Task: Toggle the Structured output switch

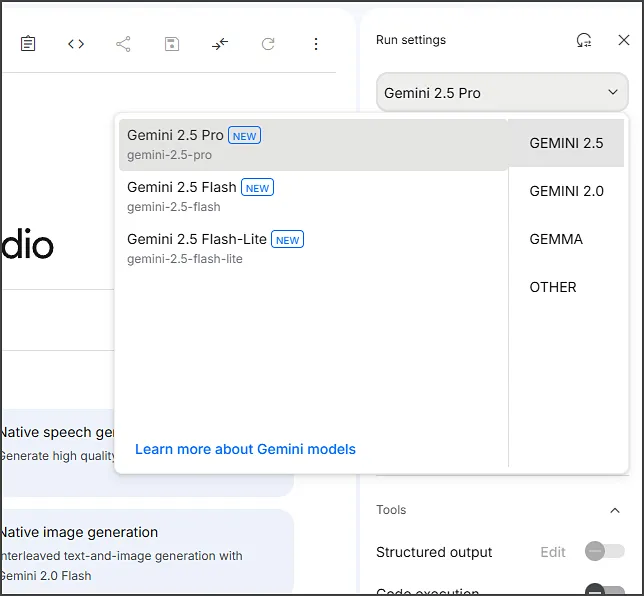Action: coord(605,551)
